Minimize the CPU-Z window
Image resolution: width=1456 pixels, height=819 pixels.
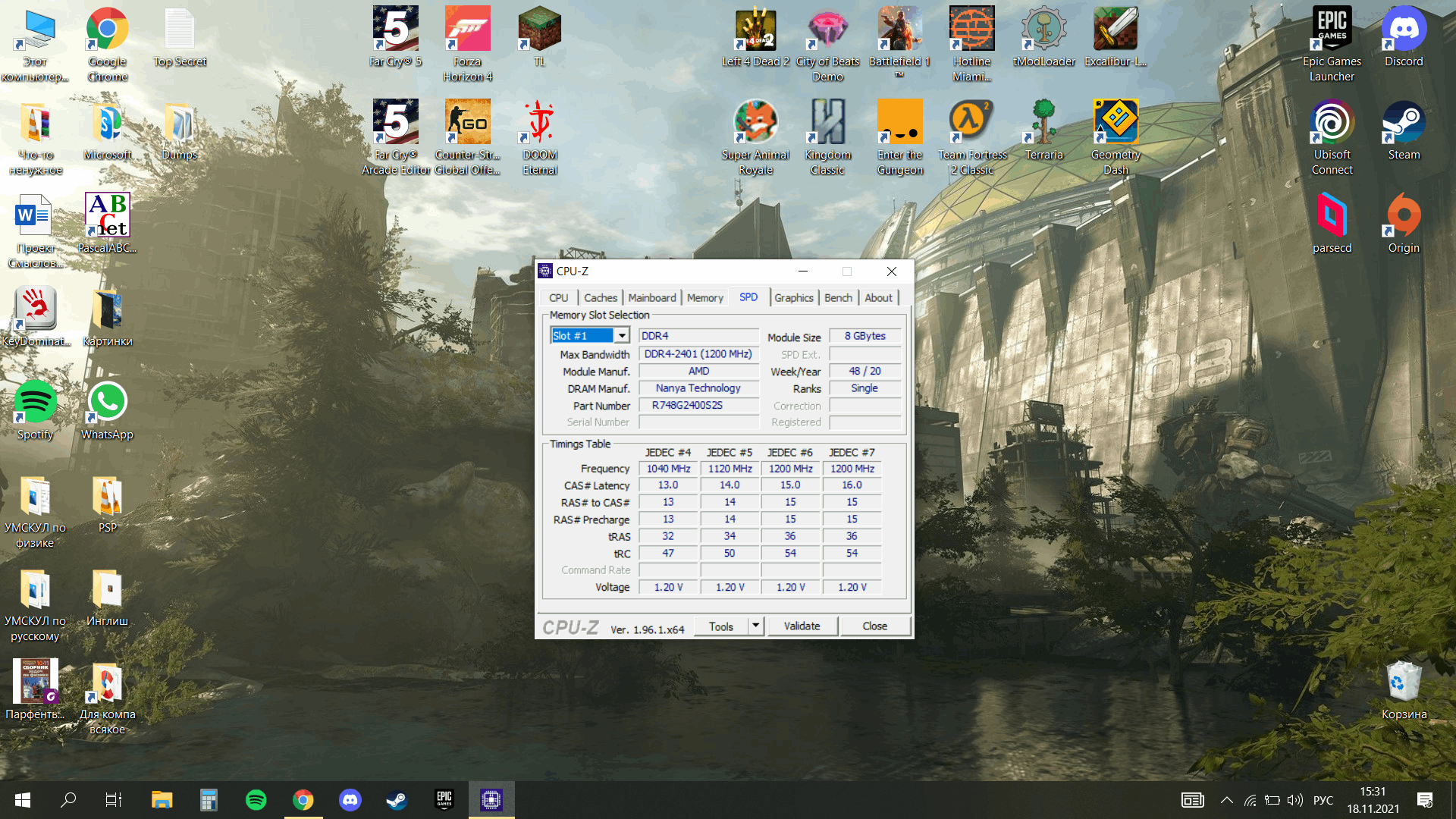[803, 271]
